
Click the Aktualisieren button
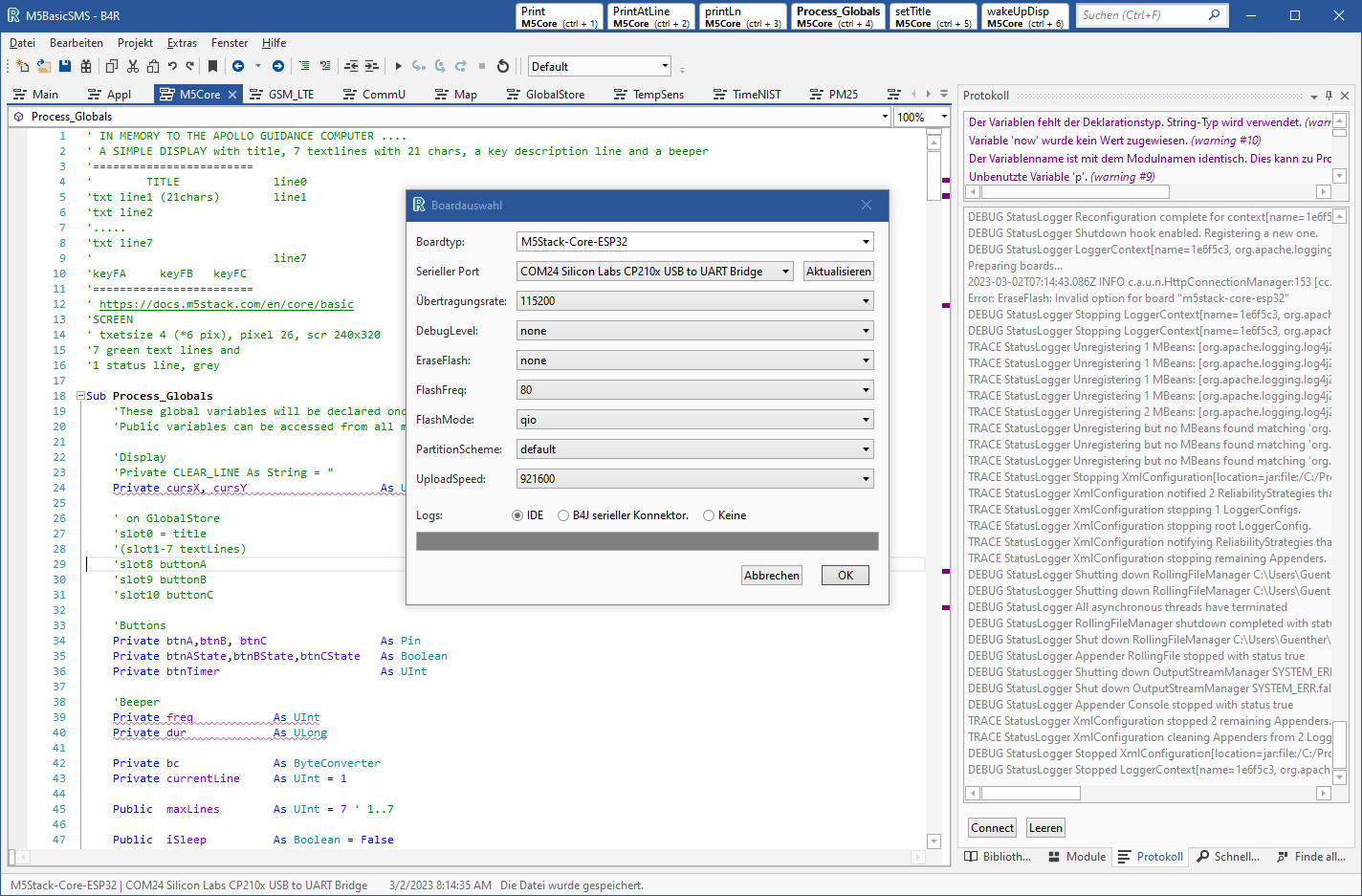(x=838, y=272)
